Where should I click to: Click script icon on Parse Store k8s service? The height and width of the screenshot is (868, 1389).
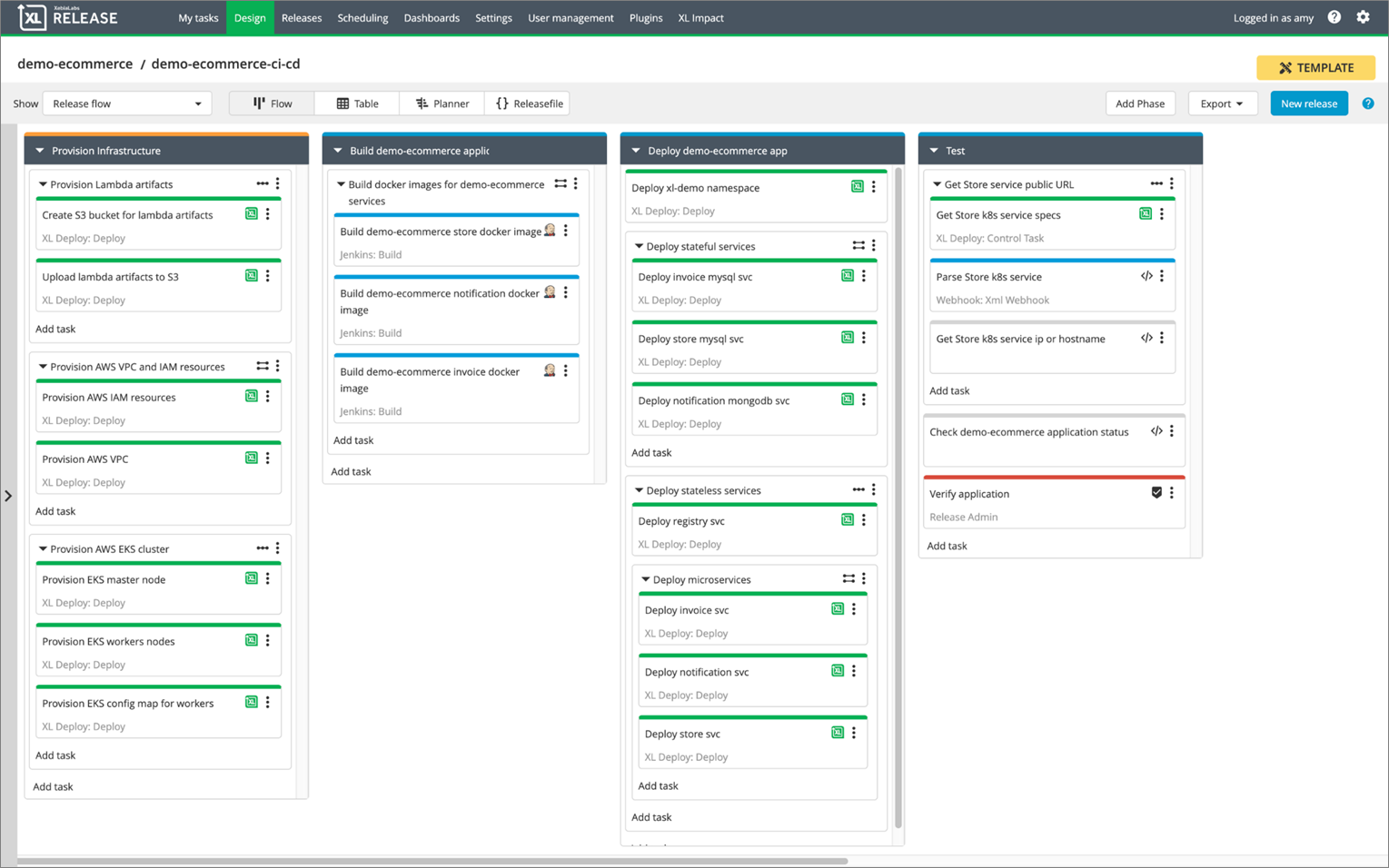1146,276
